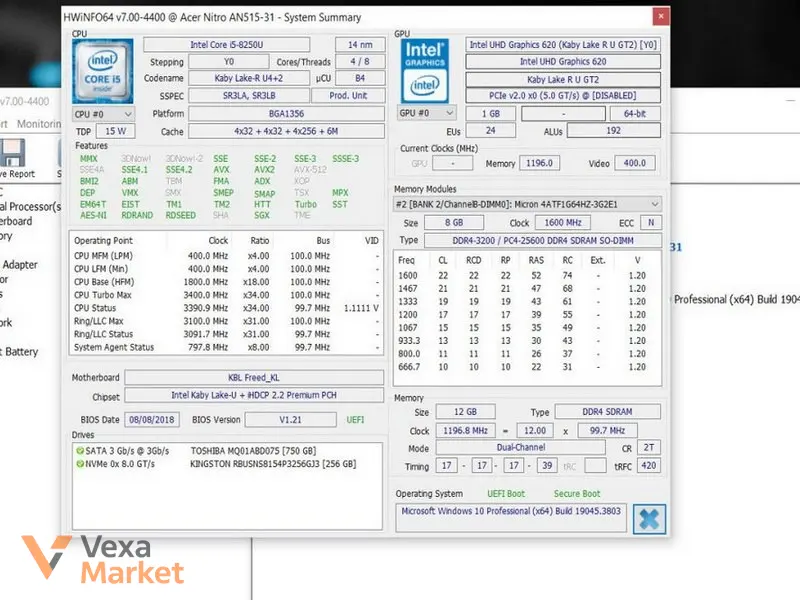The image size is (800, 600).
Task: Select the 666.7 frequency timing row
Action: point(527,367)
